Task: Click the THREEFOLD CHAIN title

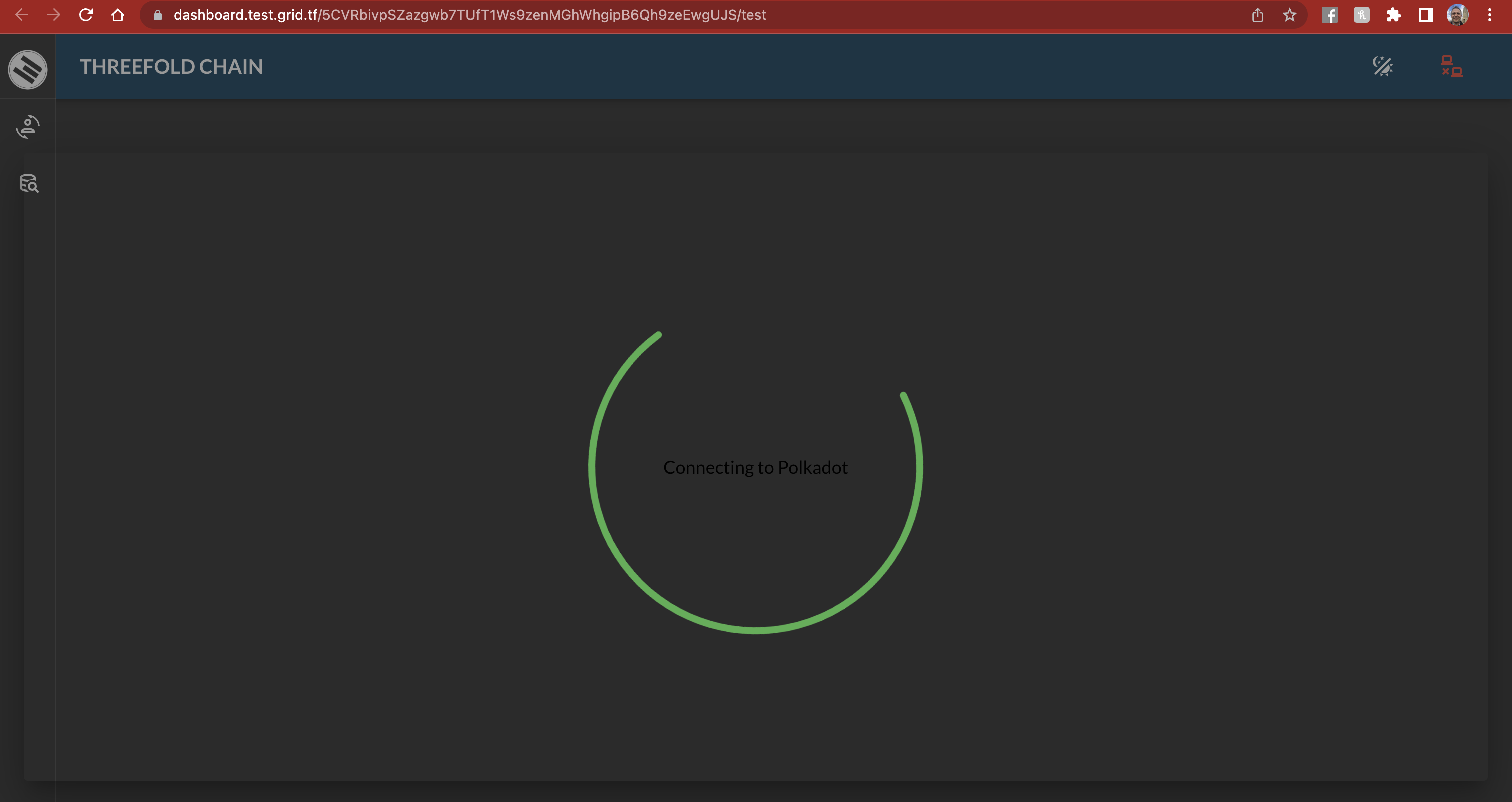Action: (x=171, y=67)
